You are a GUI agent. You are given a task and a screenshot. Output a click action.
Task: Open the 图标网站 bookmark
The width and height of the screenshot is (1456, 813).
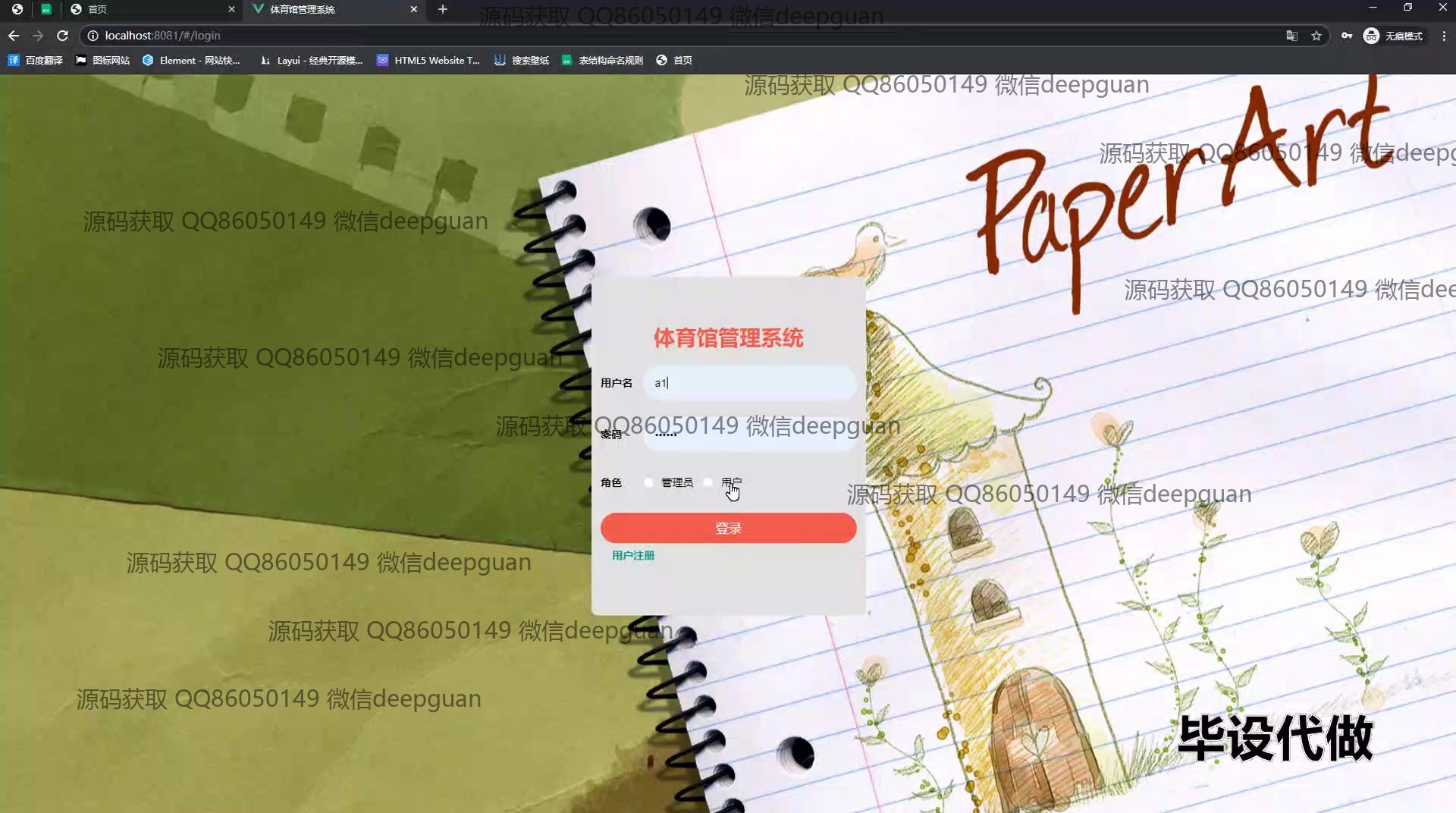click(x=102, y=60)
